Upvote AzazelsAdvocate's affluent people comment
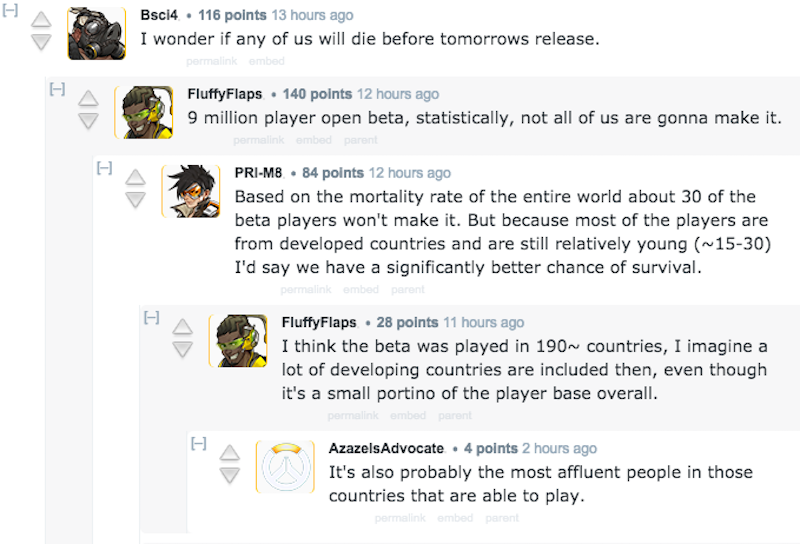Screen dimensions: 800x544 [x=230, y=453]
